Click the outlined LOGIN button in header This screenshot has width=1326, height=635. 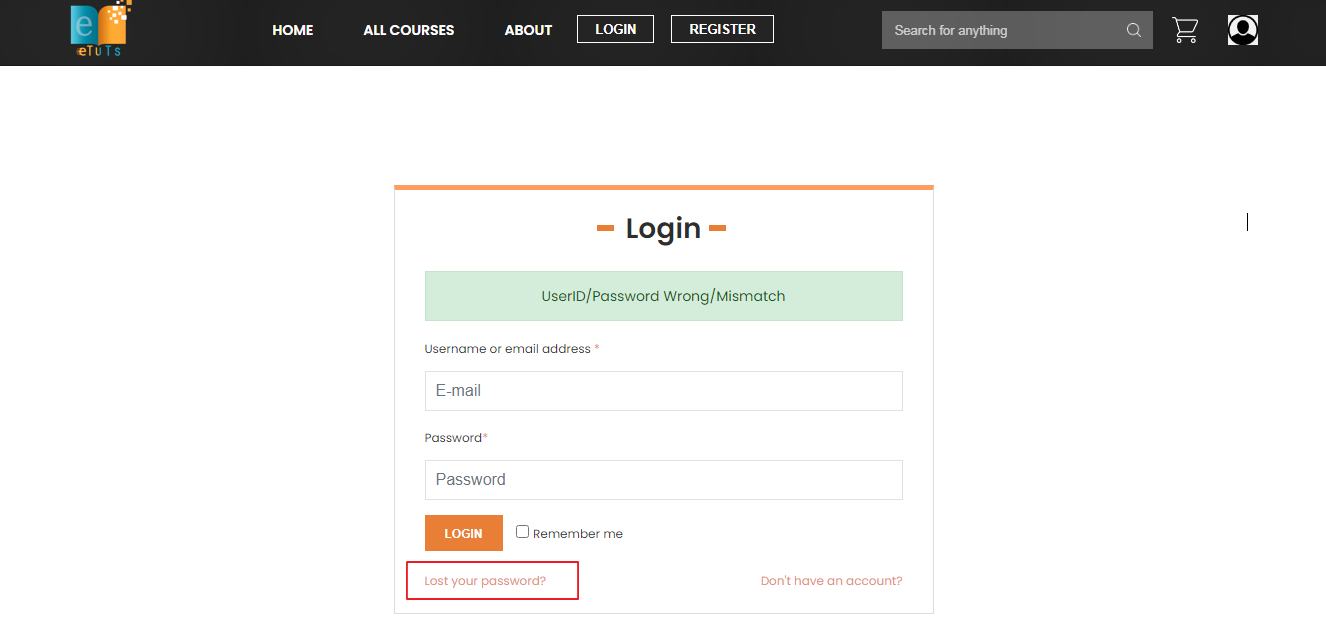coord(615,29)
